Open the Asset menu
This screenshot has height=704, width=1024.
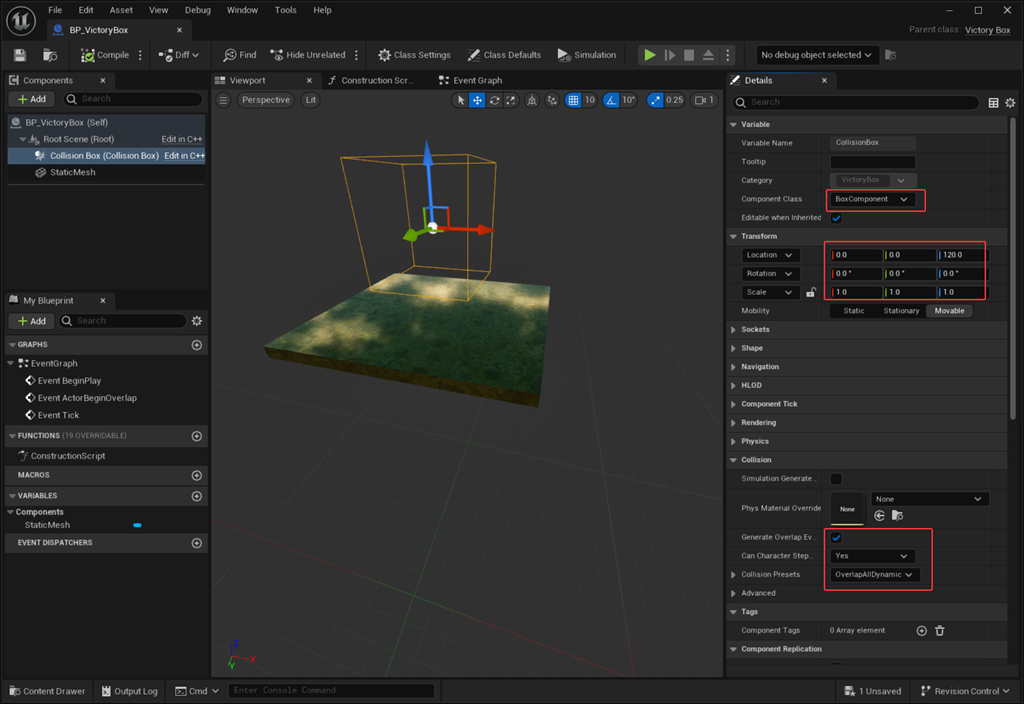point(121,10)
